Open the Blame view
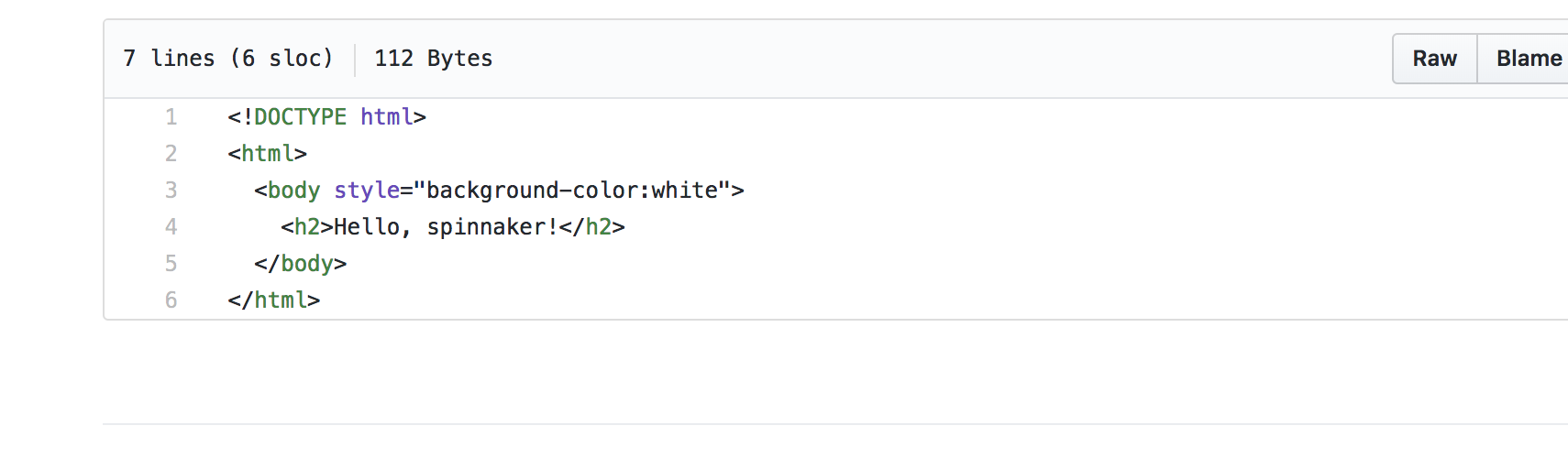The width and height of the screenshot is (1568, 469). (1528, 59)
